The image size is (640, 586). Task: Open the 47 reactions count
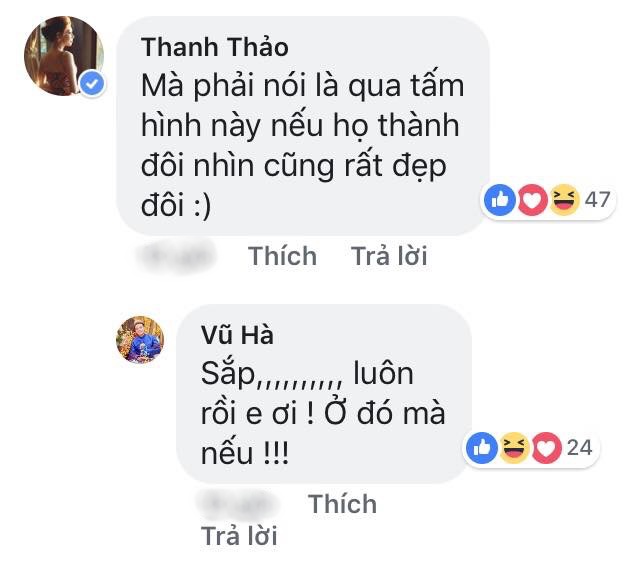point(597,200)
